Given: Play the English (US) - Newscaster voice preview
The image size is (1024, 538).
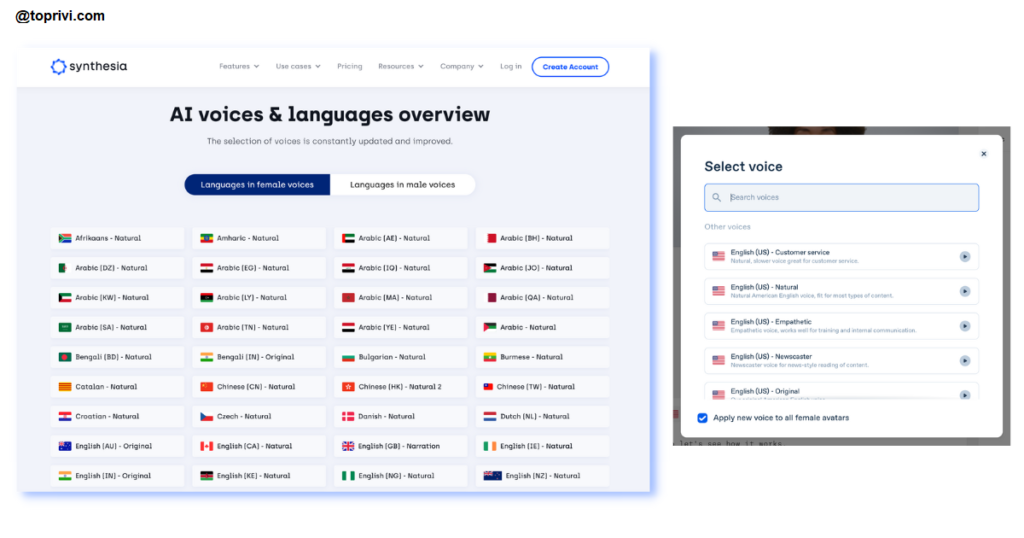Looking at the screenshot, I should 965,360.
